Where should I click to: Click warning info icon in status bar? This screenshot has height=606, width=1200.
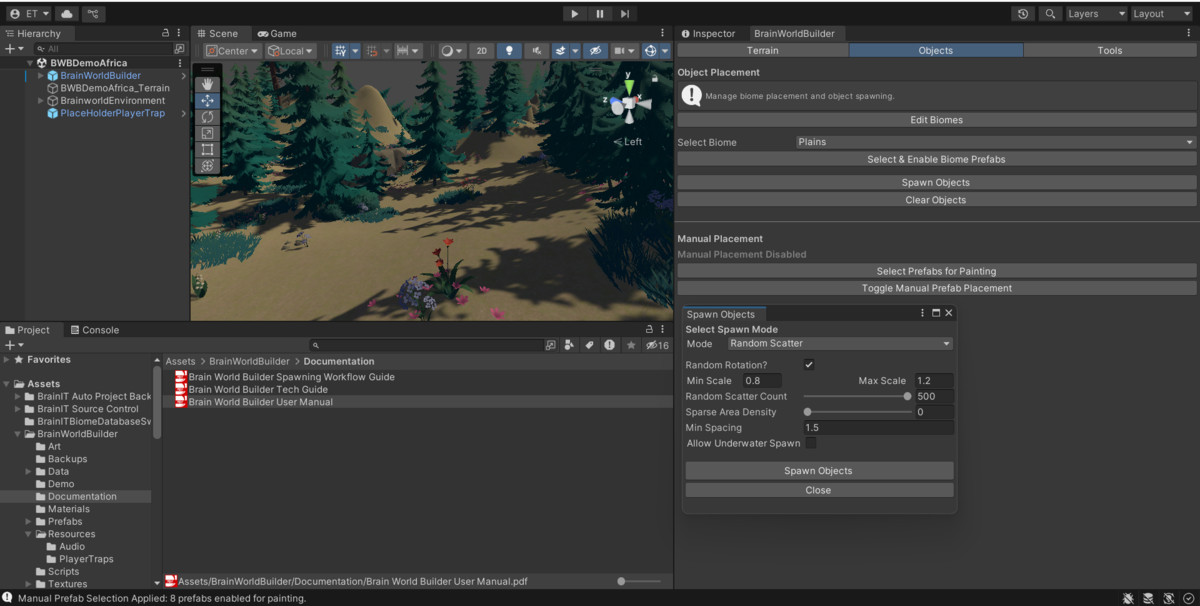point(8,598)
